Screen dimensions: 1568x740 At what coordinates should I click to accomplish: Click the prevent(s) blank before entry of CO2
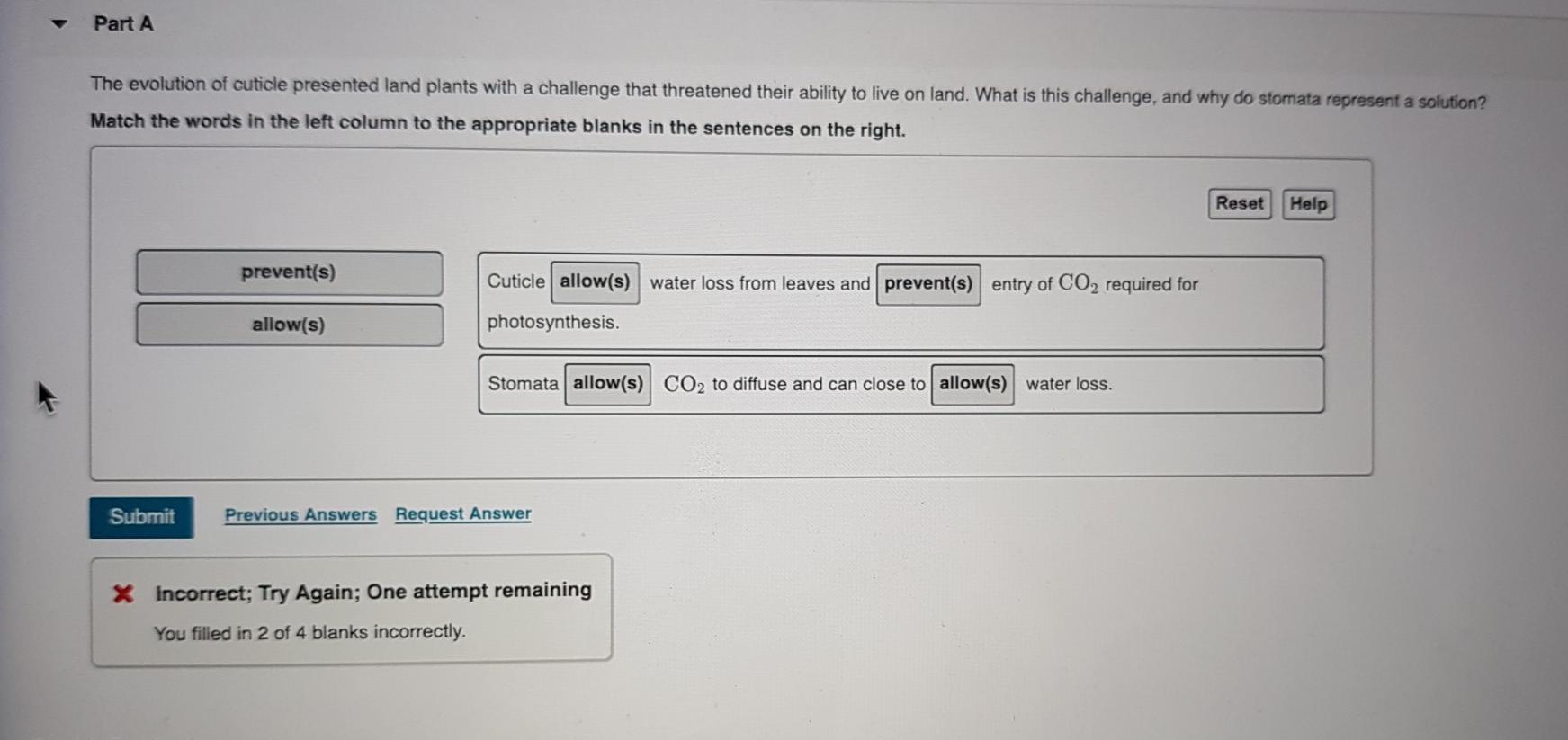click(927, 284)
